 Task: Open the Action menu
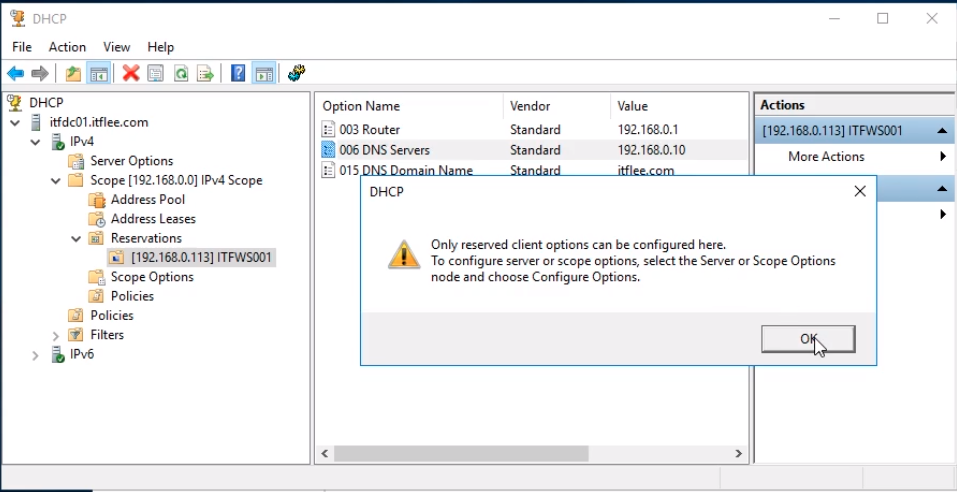[67, 47]
